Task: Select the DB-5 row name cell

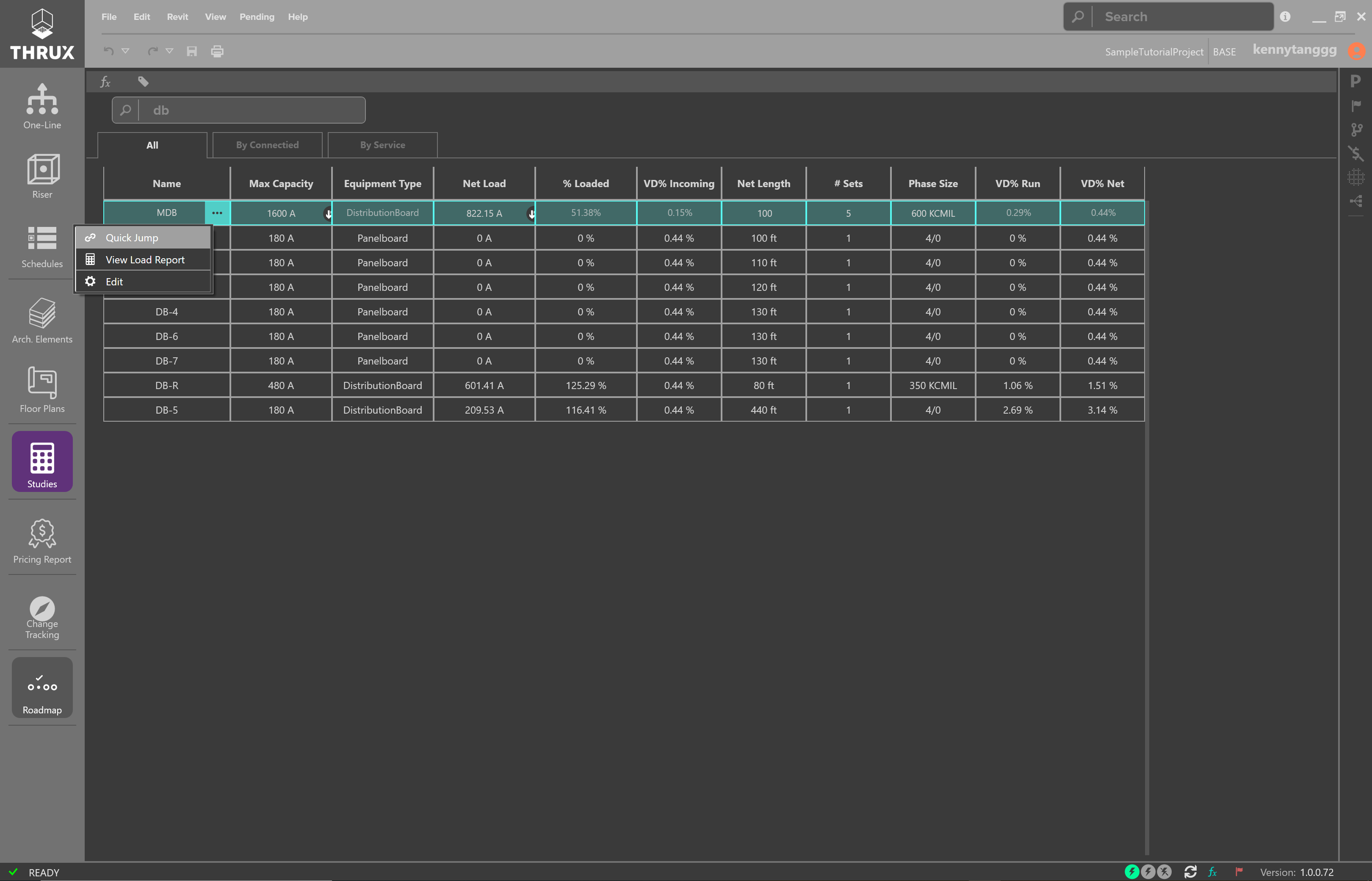Action: 166,410
